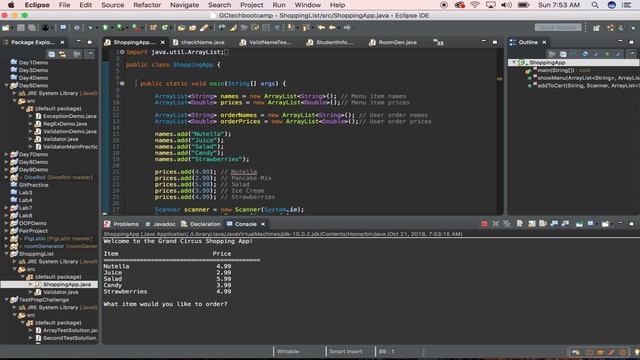Click Wi-Fi icon in macOS menu bar
Viewport: 640px width, 360px height.
tap(474, 5)
